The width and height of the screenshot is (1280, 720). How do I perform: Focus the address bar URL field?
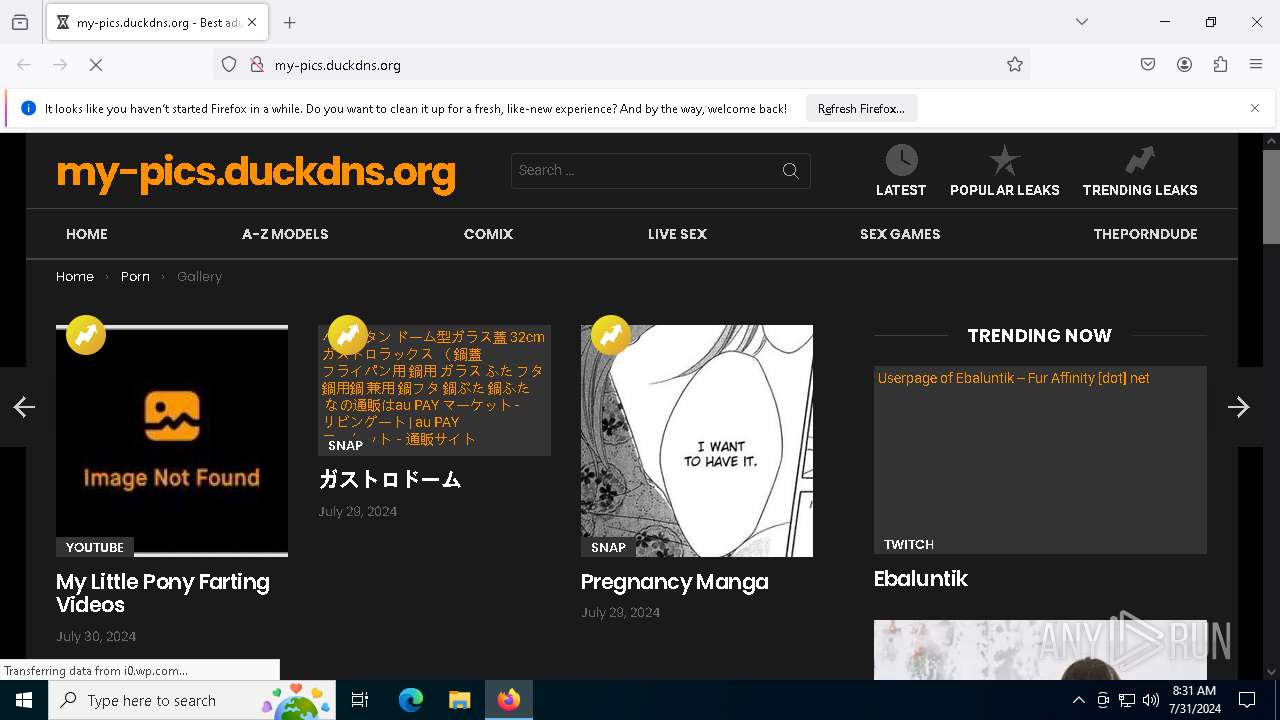(620, 65)
